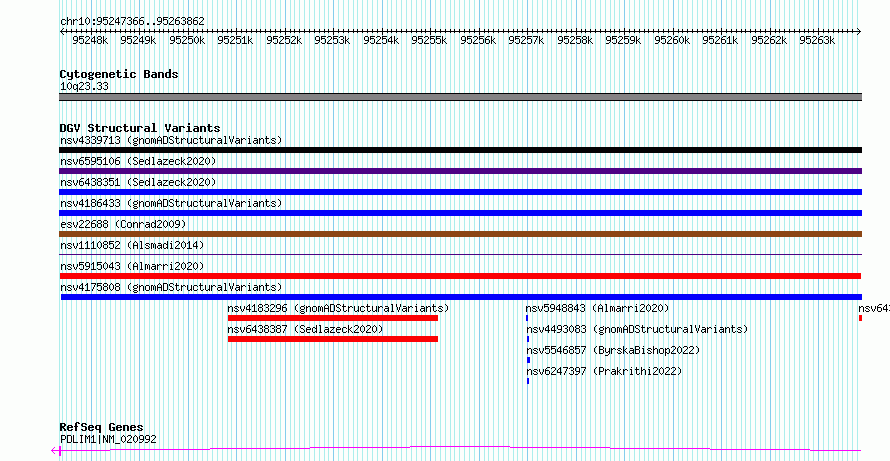Select the Cytogenetic Bands track title
This screenshot has width=890, height=461.
pos(119,74)
